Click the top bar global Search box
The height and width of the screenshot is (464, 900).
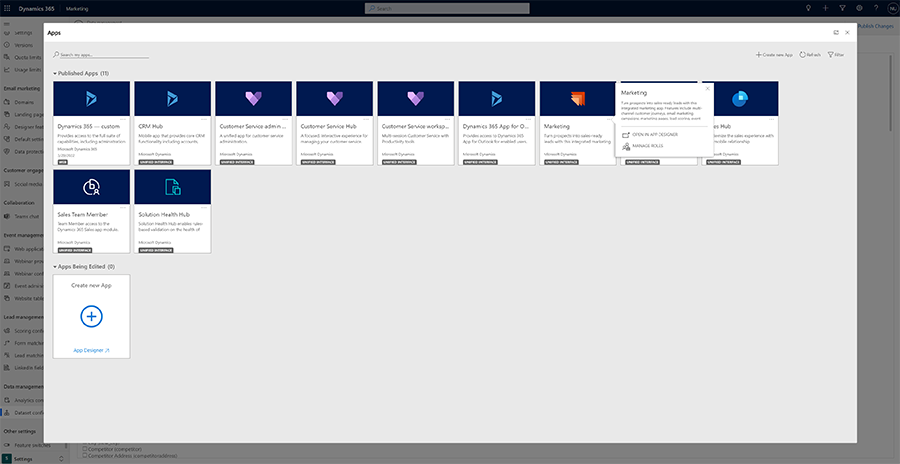point(447,9)
